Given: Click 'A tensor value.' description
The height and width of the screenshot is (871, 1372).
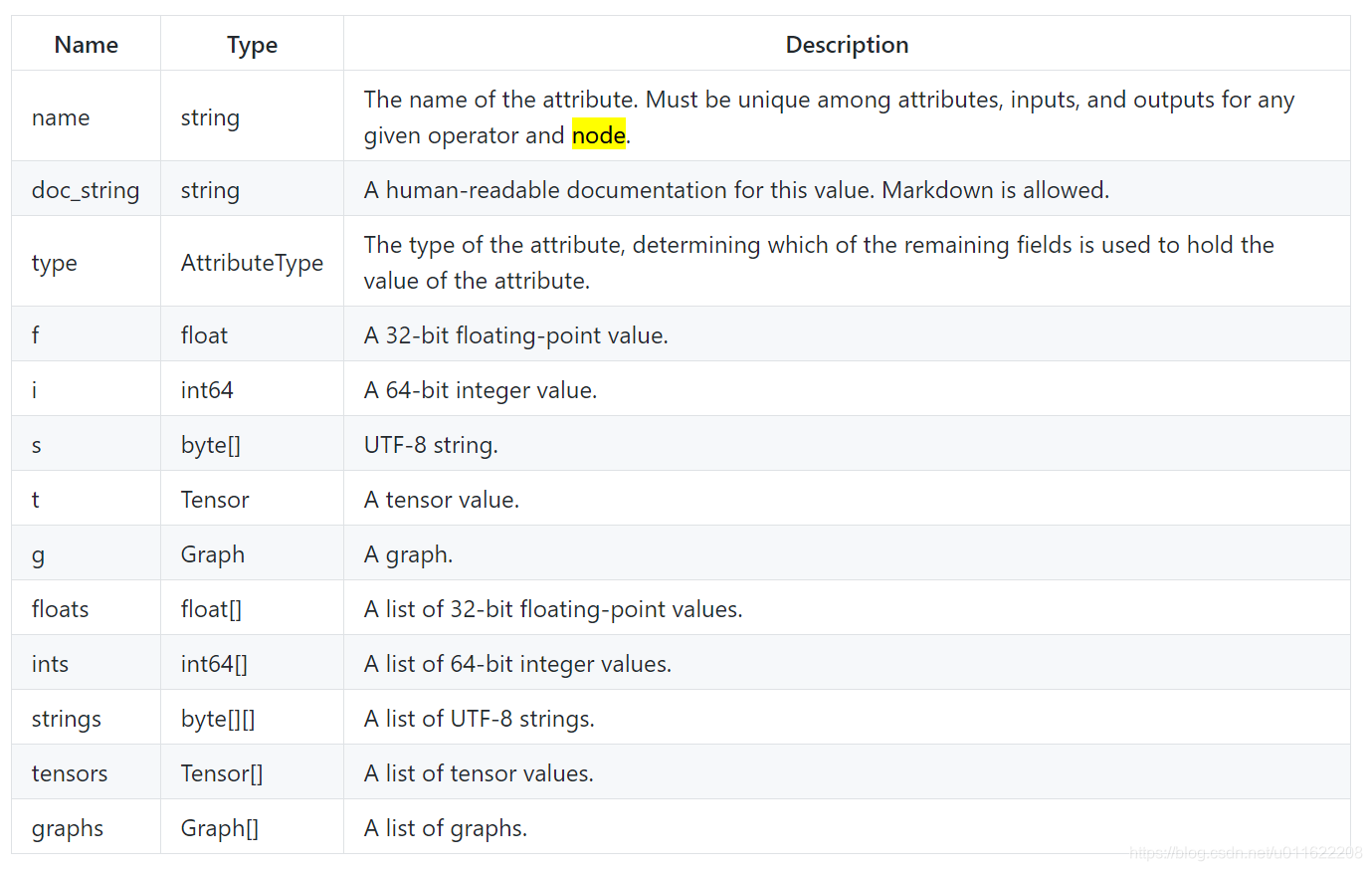Looking at the screenshot, I should coord(442,500).
